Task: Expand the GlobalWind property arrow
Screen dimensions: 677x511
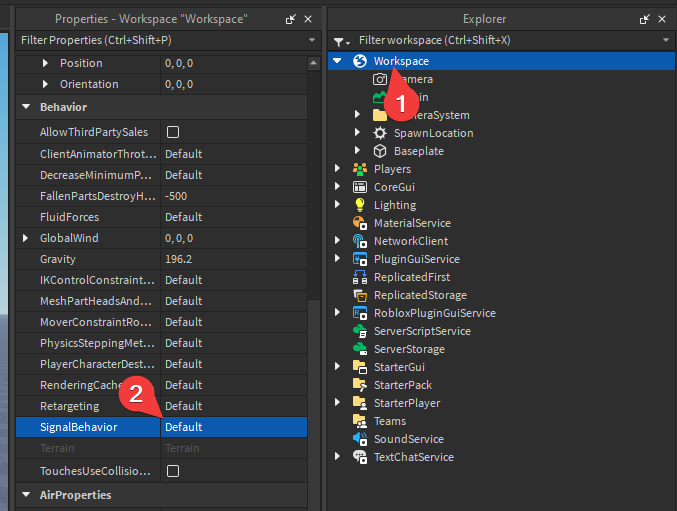Action: click(26, 238)
